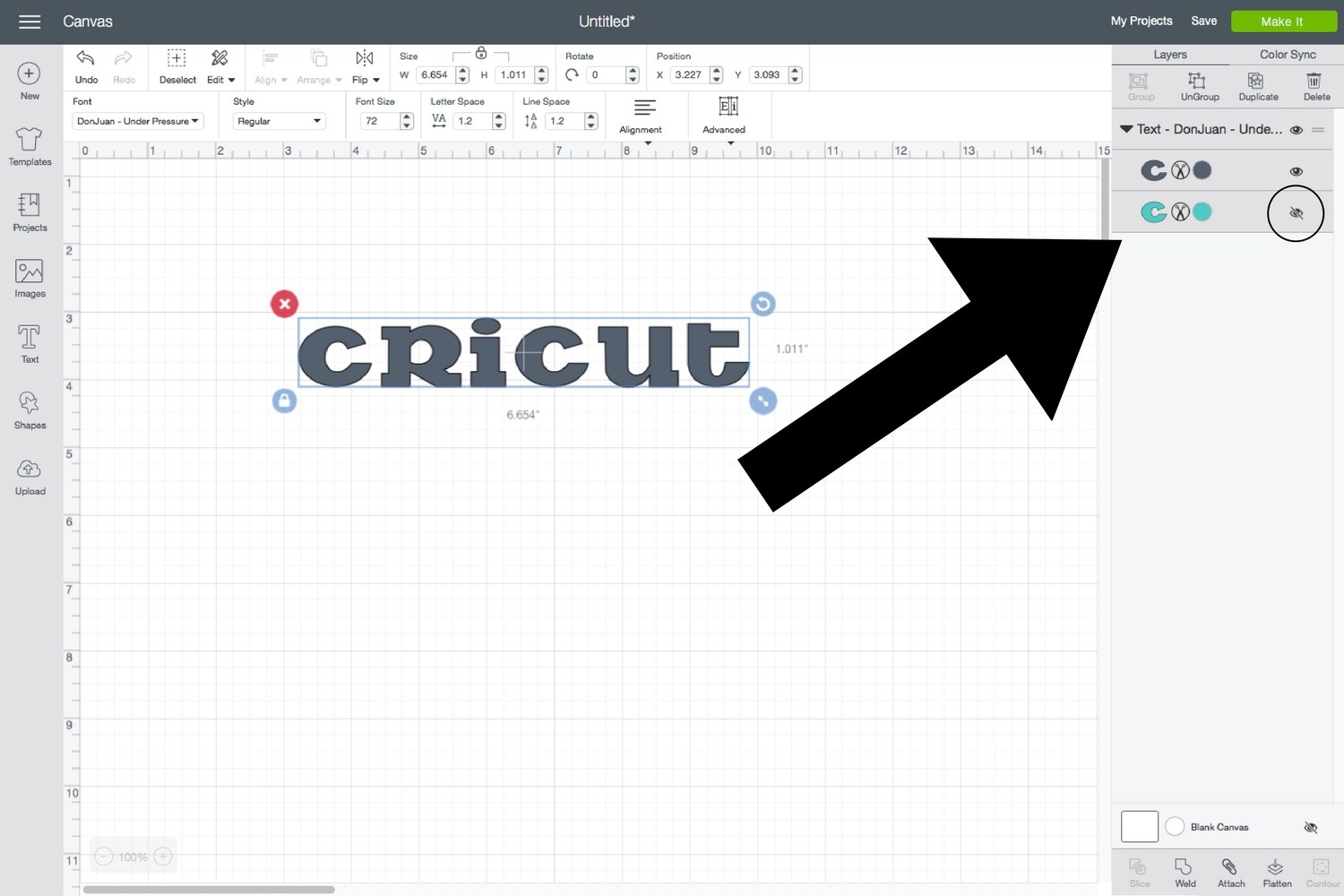Screen dimensions: 1344x896
Task: Zoom in with the plus control
Action: [162, 857]
